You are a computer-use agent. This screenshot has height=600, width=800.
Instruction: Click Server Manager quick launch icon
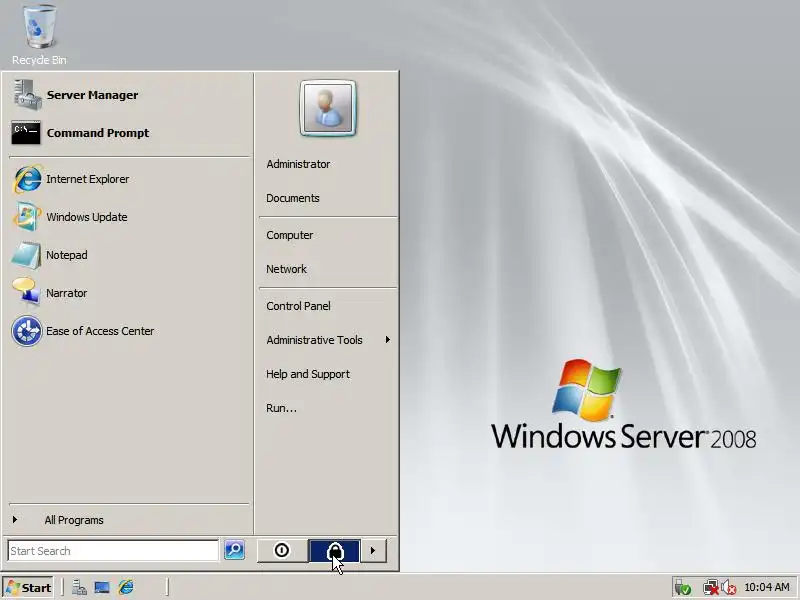79,588
